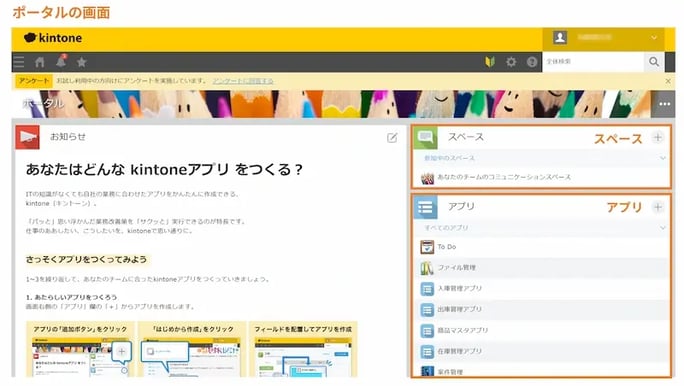Click the To Do app icon
Screen dimensions: 684x386
coord(427,247)
